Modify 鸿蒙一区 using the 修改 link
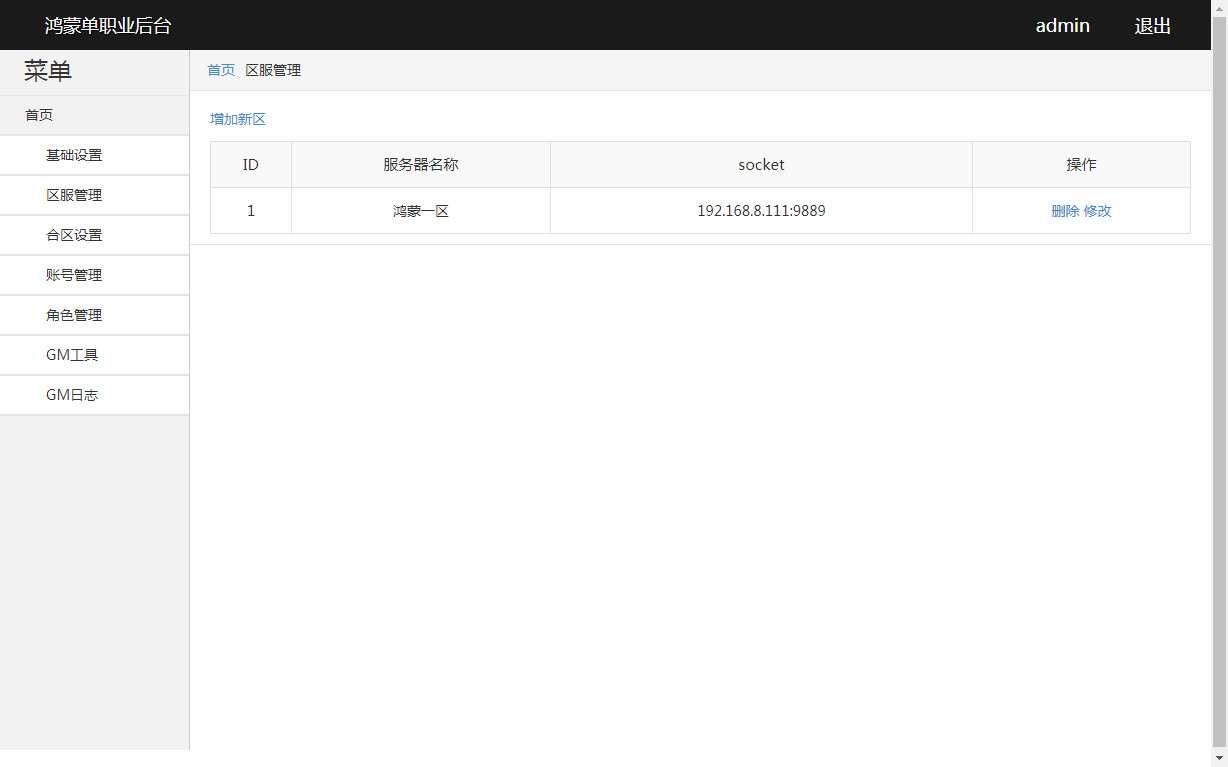The height and width of the screenshot is (767, 1228). point(1098,211)
